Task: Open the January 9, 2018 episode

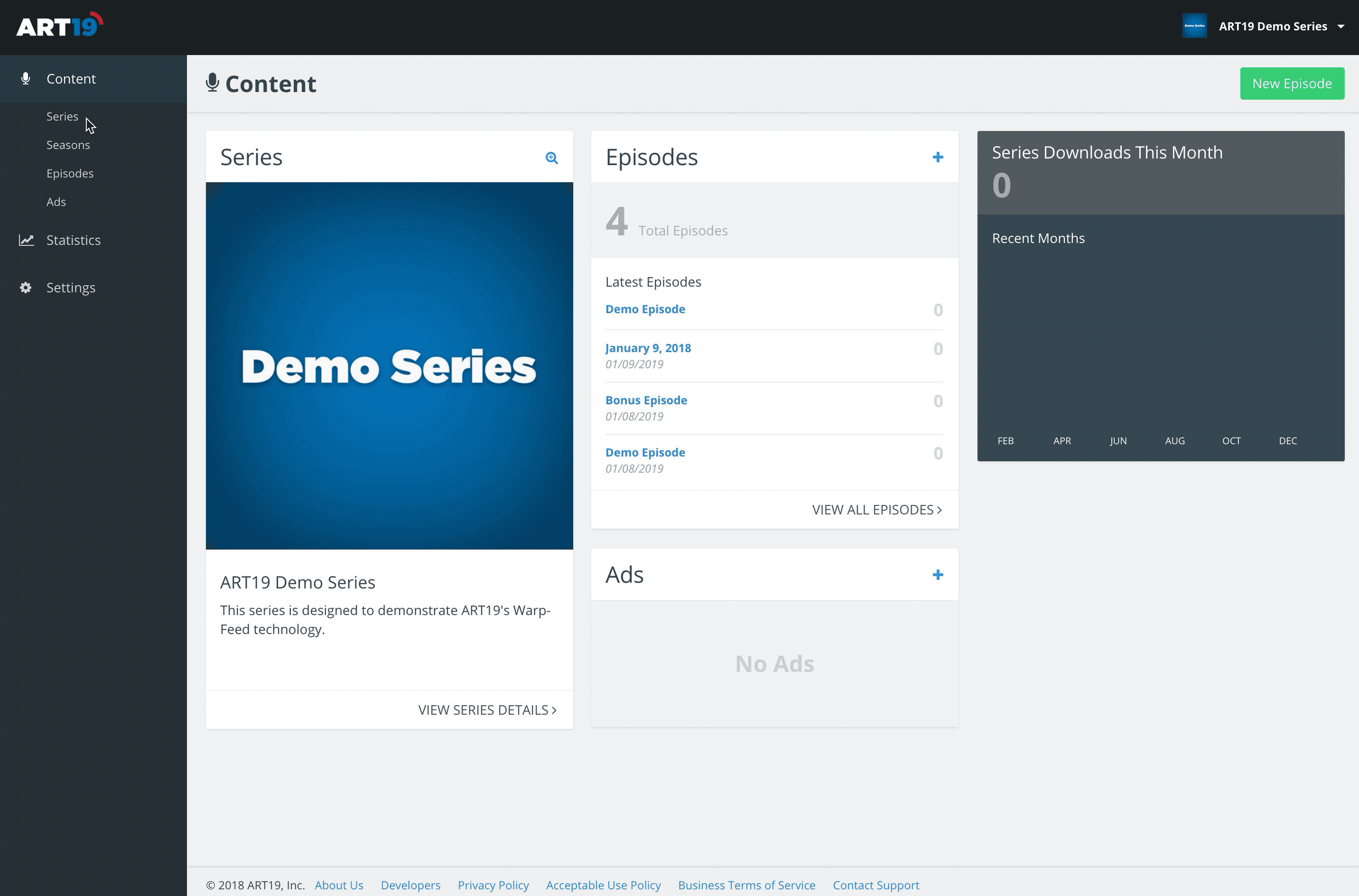Action: (648, 348)
